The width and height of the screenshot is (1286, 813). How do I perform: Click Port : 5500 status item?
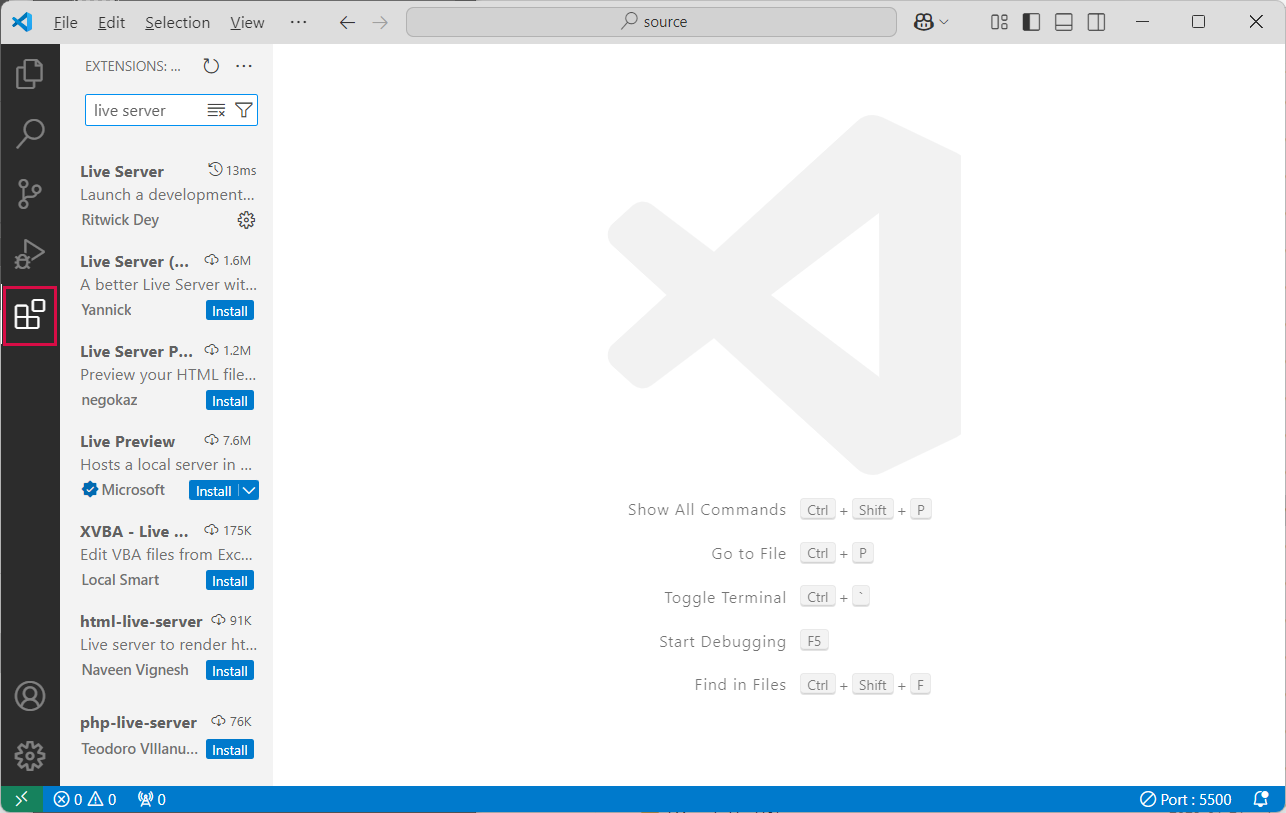[x=1186, y=799]
